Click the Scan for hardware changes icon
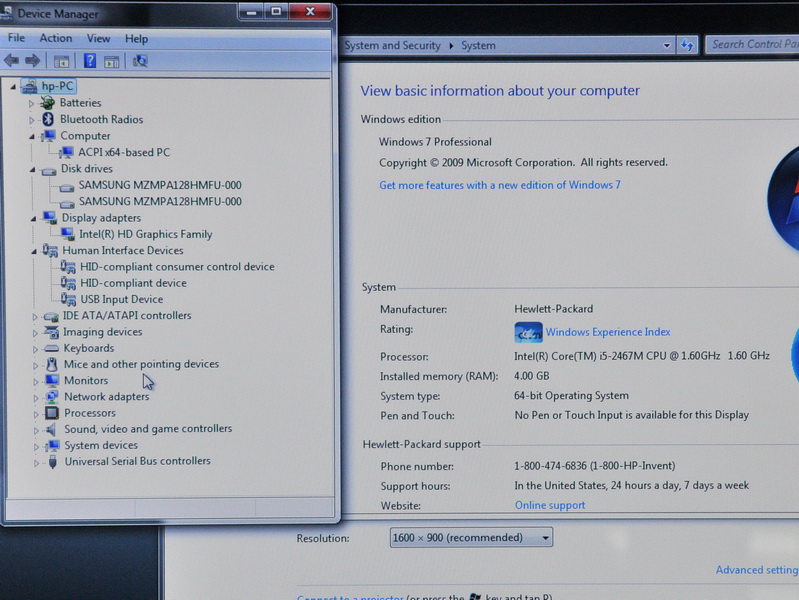This screenshot has width=799, height=600. (x=140, y=61)
